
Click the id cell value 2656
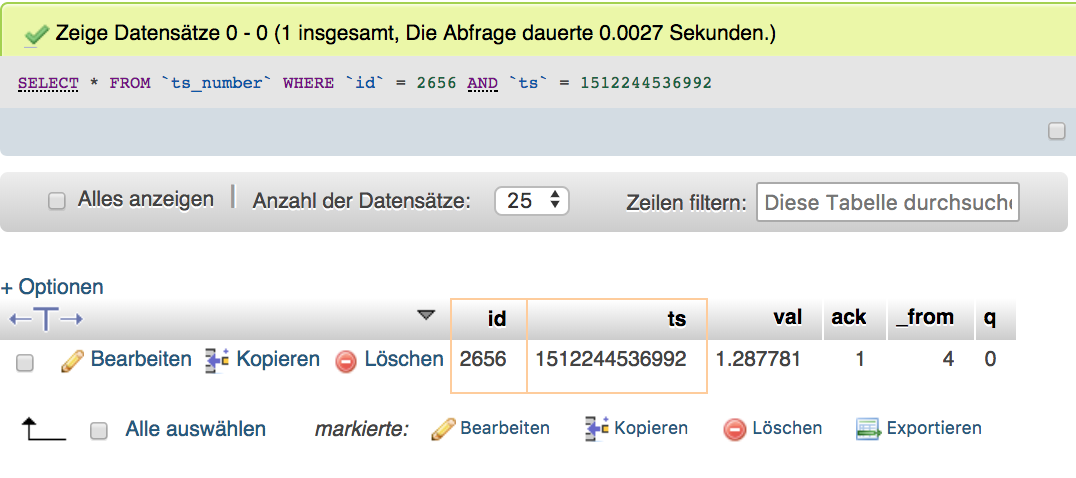482,359
